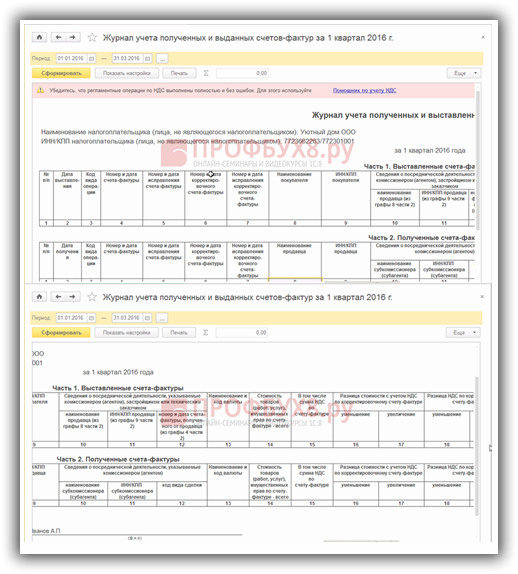This screenshot has width=518, height=574.
Task: Click the sum sigma icon in lower window
Action: (206, 332)
